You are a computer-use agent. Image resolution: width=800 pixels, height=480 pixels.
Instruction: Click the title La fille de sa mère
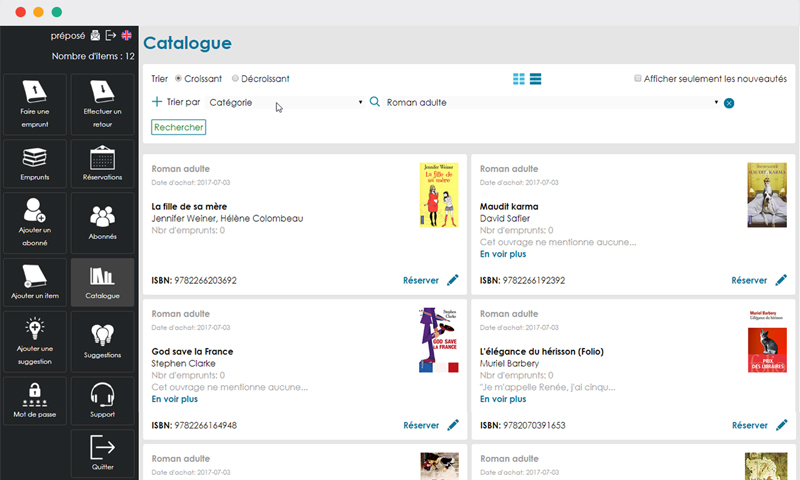(189, 207)
